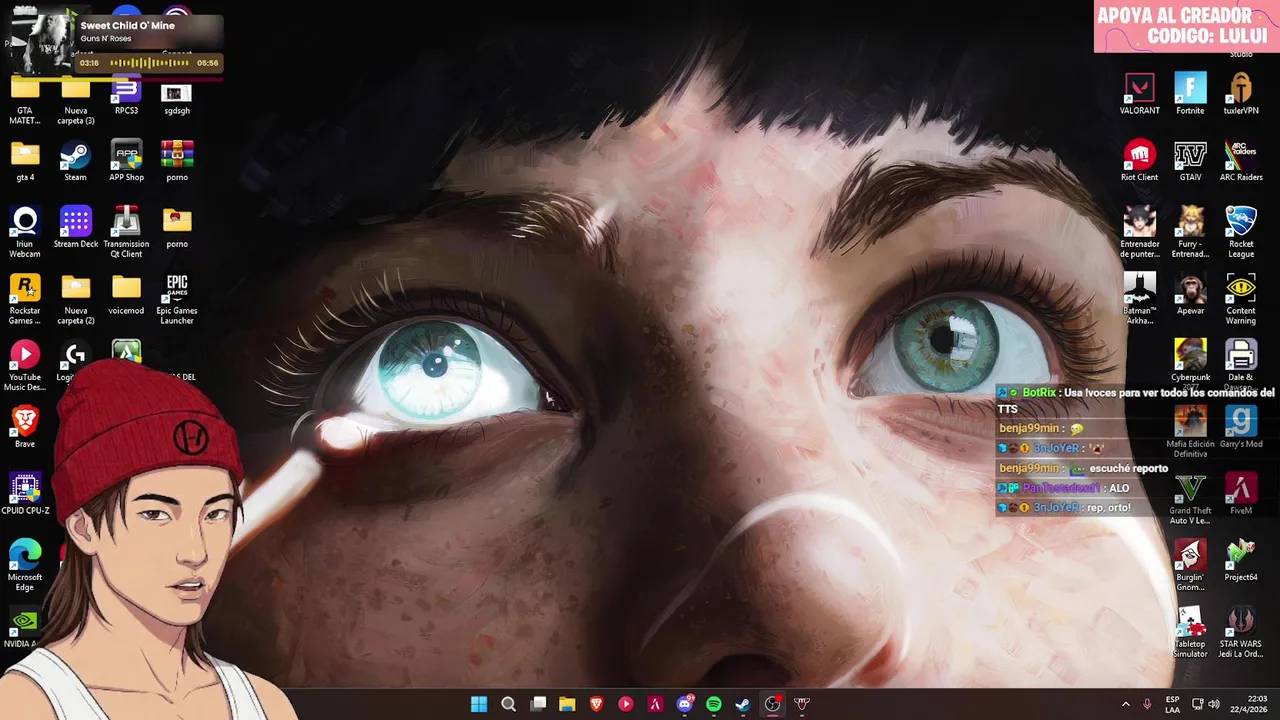
Task: Launch the APP Shop shortcut
Action: point(126,161)
